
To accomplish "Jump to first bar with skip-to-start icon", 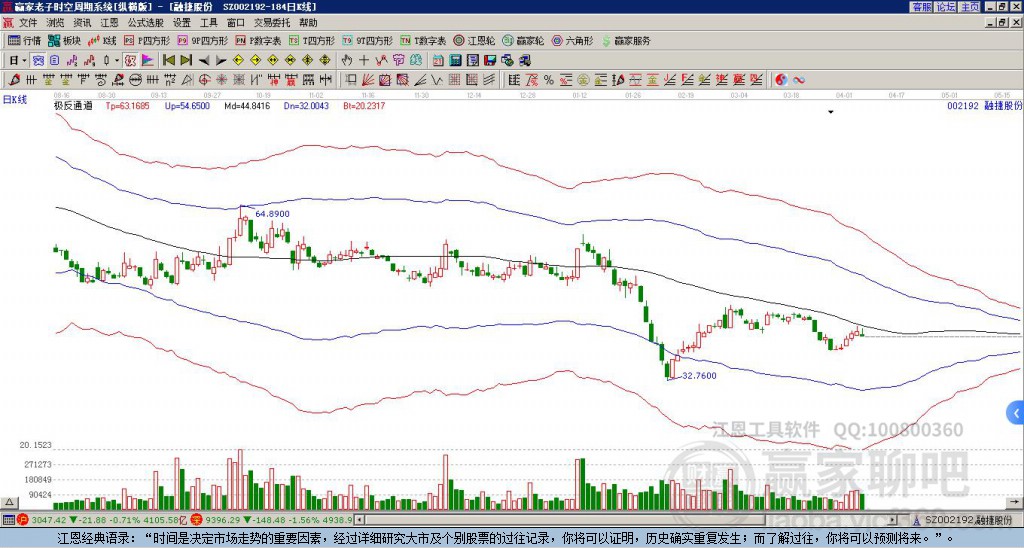I will pos(168,60).
